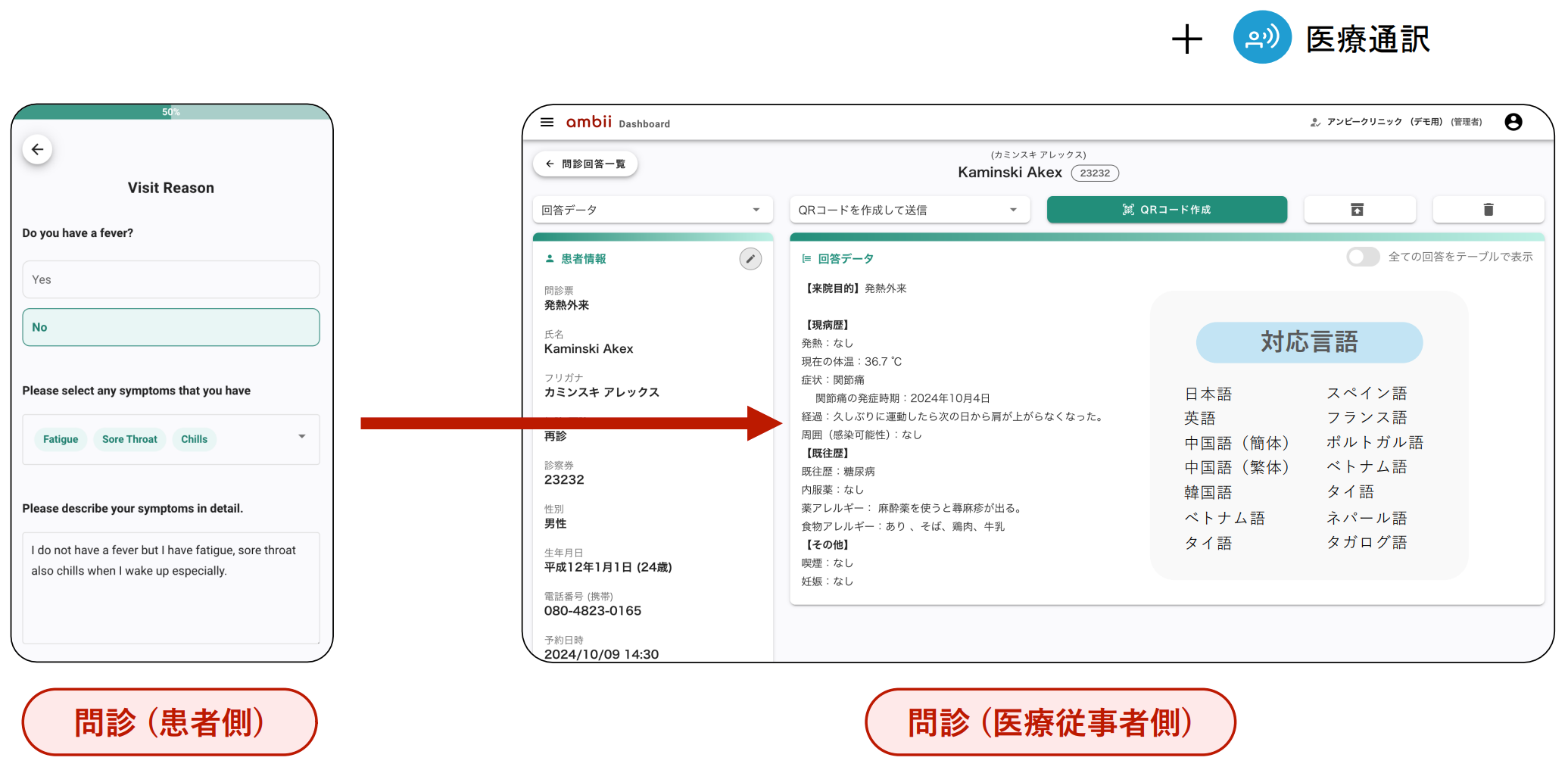Open the QRコードを作成して送信 dropdown

pyautogui.click(x=909, y=210)
